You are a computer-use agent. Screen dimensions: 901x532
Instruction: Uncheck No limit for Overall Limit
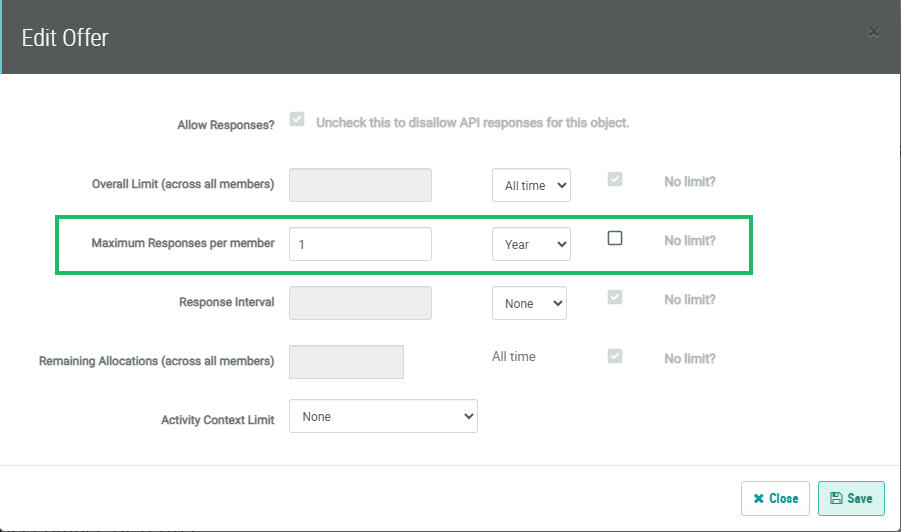pos(615,180)
